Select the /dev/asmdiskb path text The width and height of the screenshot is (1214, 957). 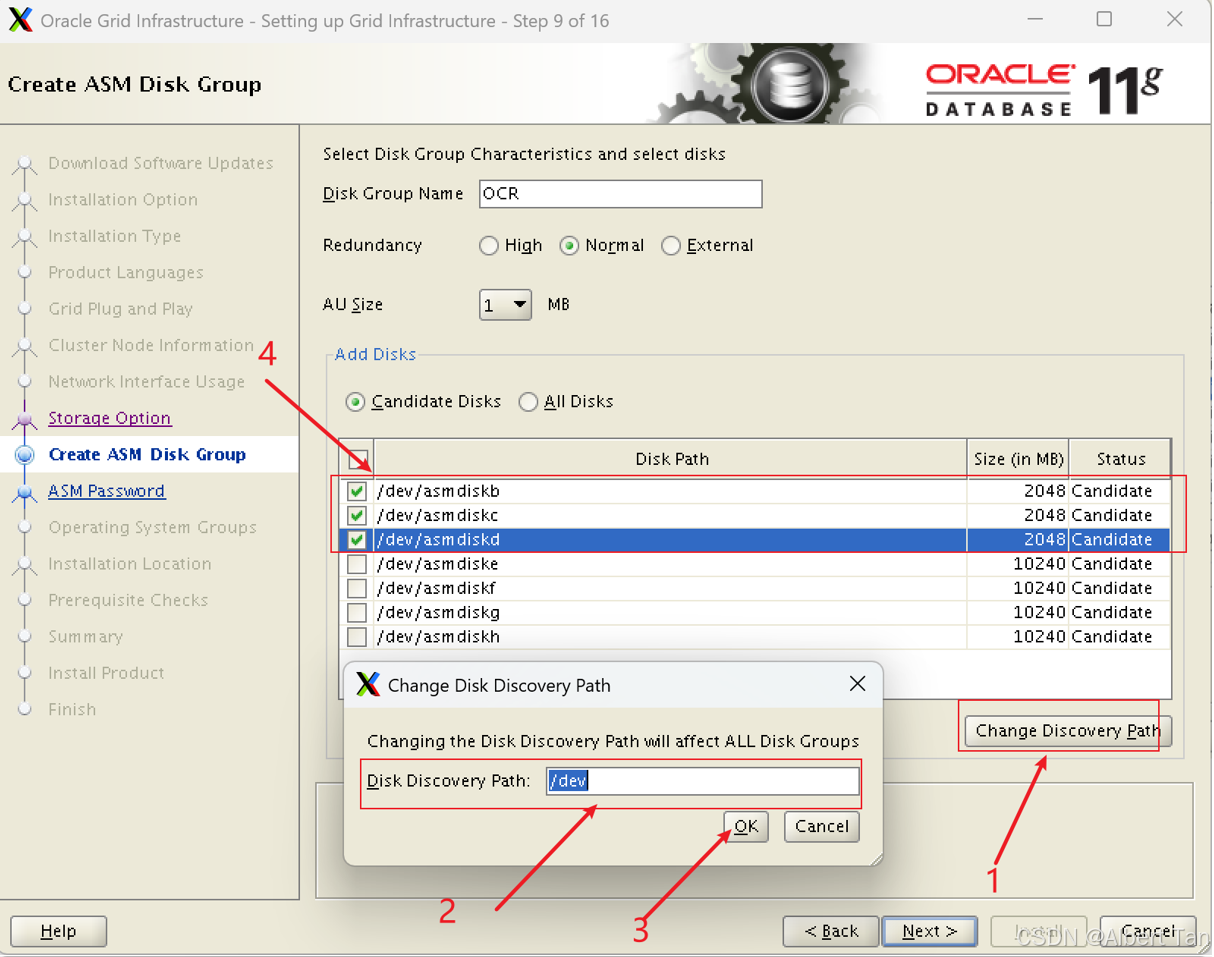[438, 491]
